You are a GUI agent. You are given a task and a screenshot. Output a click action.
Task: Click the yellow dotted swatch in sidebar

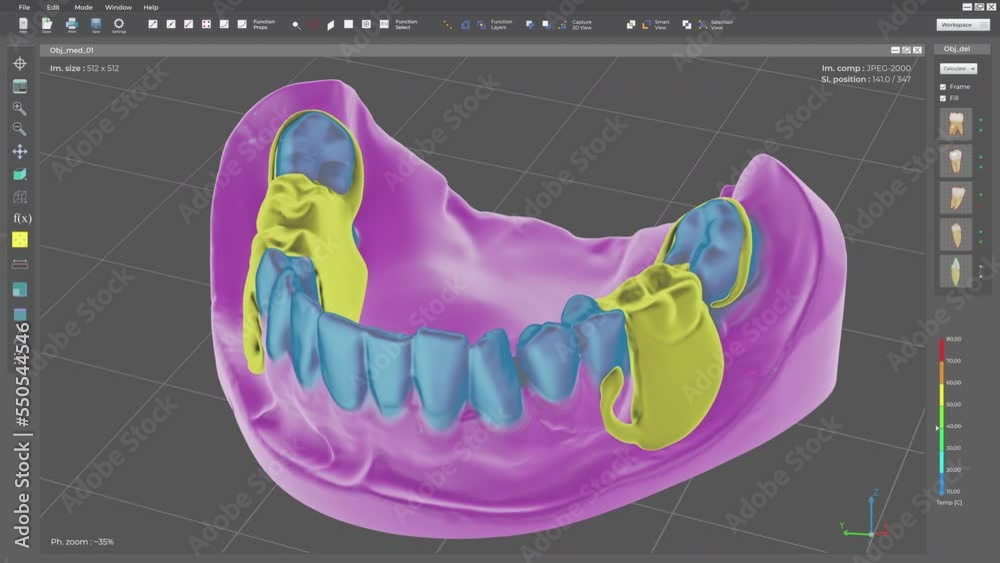point(20,240)
